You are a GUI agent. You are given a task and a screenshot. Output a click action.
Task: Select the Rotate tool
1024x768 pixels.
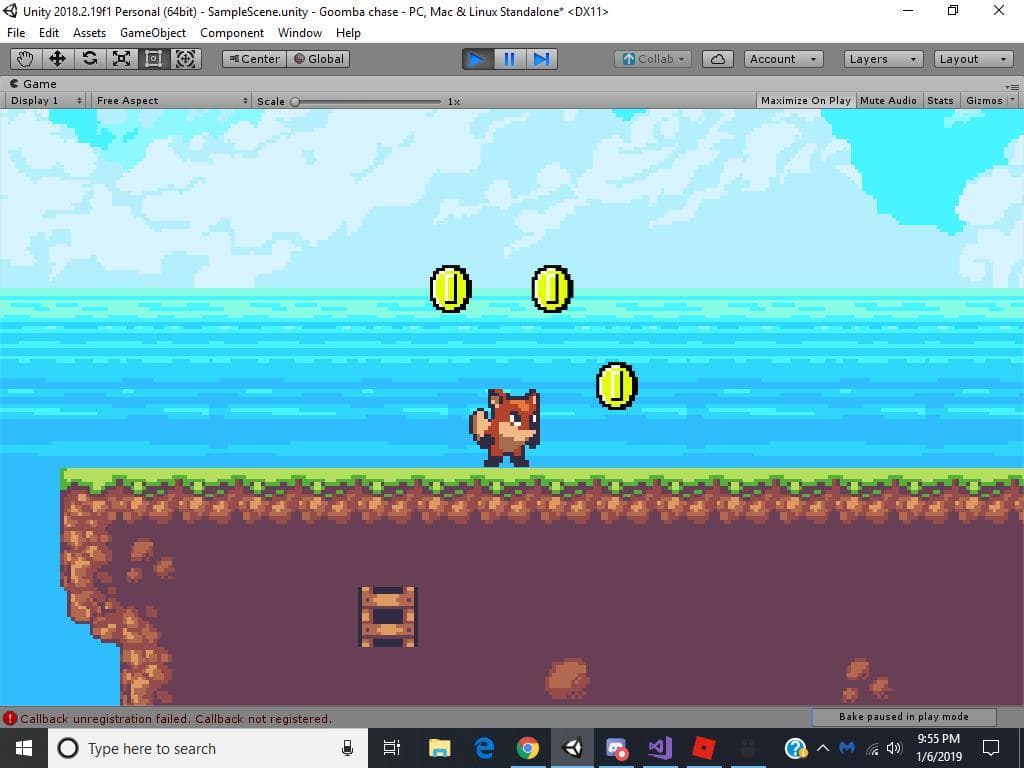coord(89,59)
